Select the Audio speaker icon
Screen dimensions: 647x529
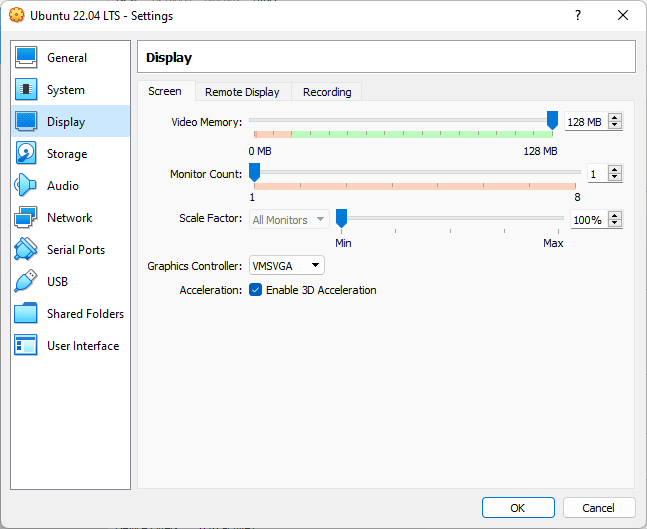[x=26, y=185]
